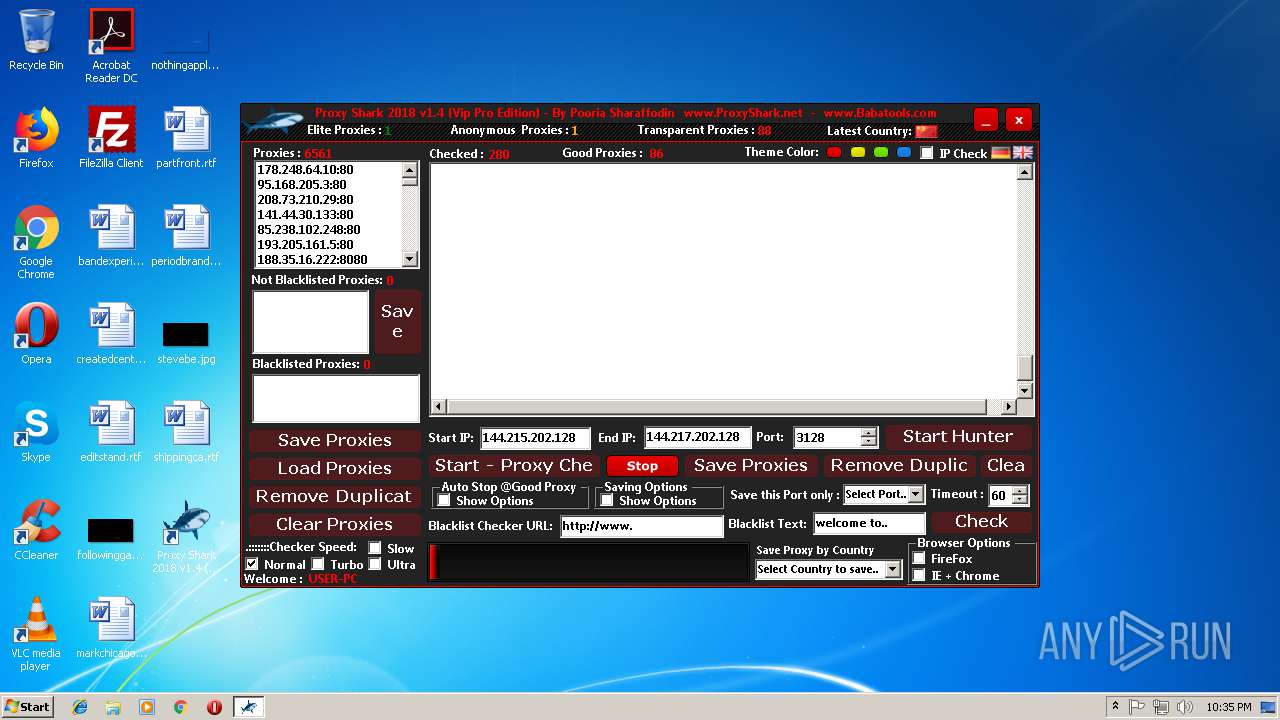Select the CCleaner desktop icon

click(36, 530)
